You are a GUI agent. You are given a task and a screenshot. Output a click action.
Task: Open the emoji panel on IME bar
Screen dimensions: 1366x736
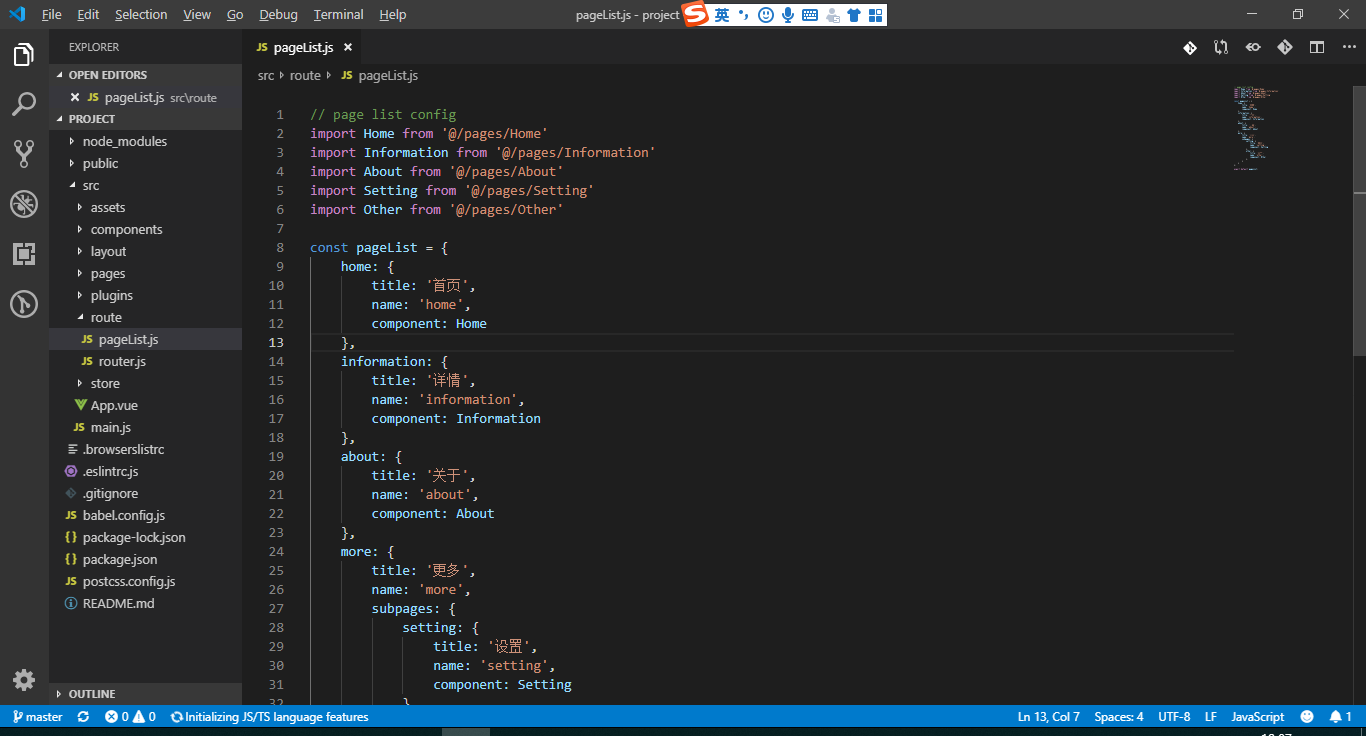coord(766,15)
